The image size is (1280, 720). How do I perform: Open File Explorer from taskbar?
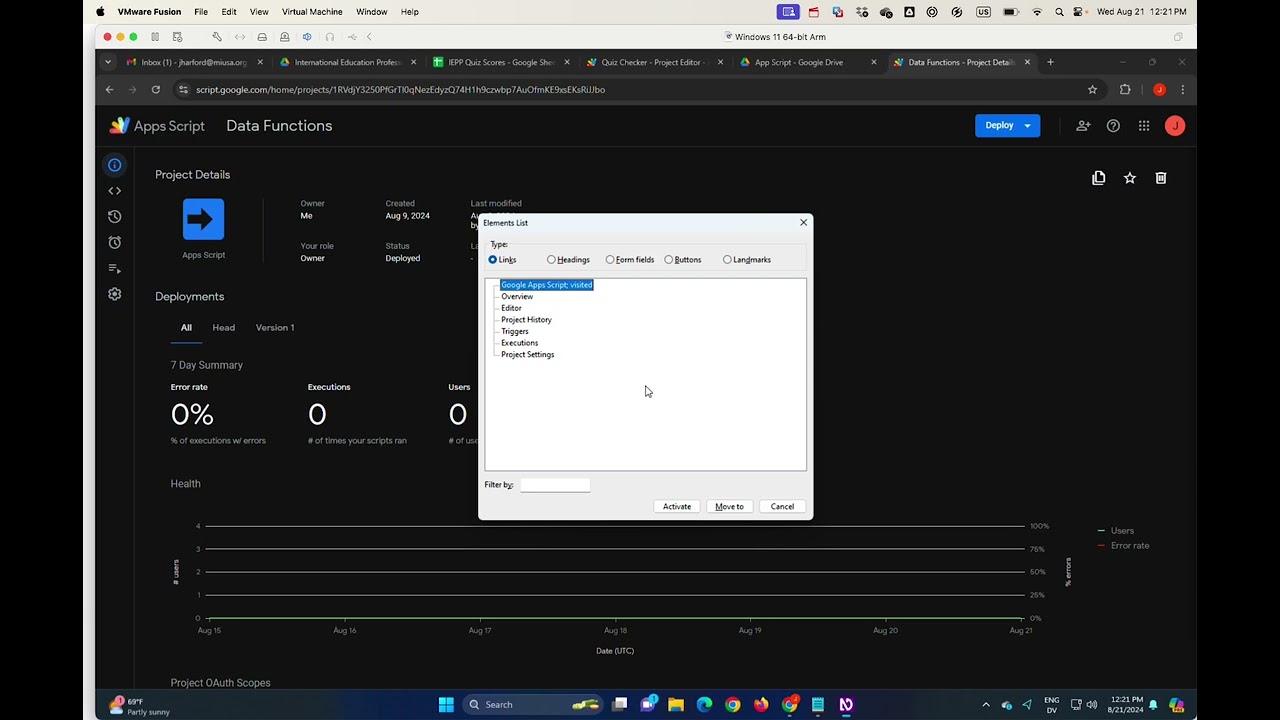676,704
